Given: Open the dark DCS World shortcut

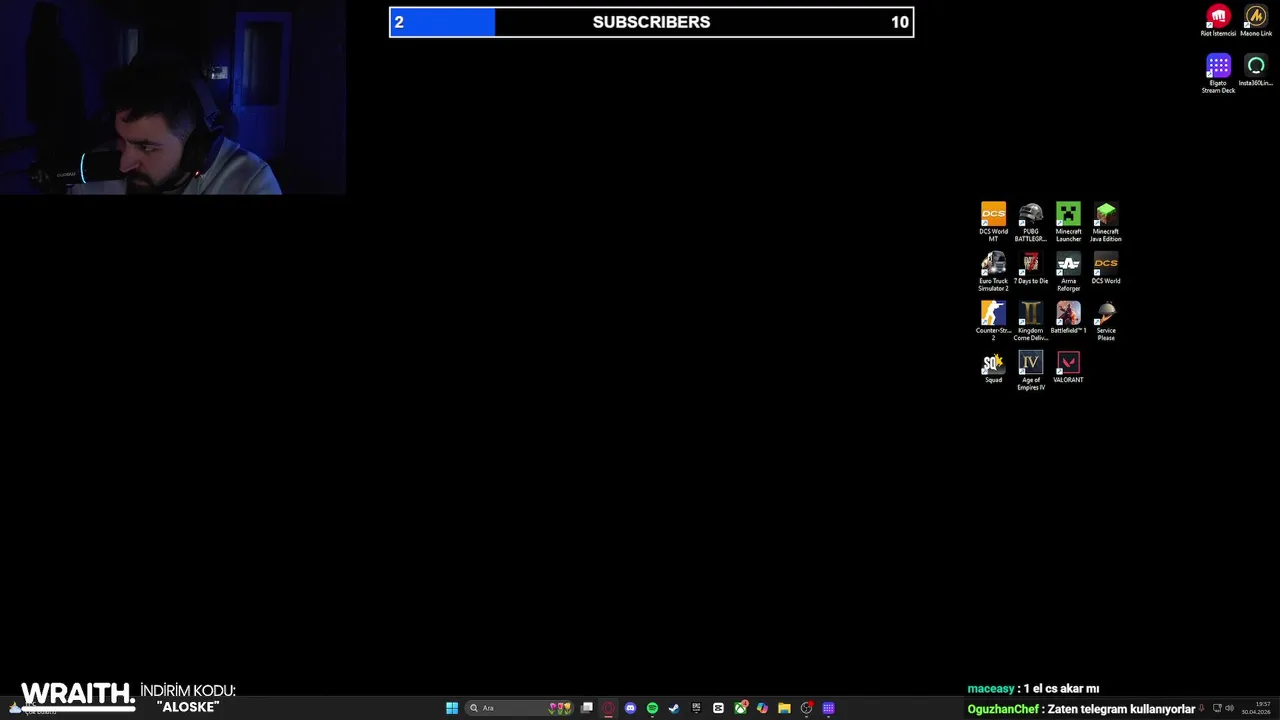Looking at the screenshot, I should pos(1106,268).
